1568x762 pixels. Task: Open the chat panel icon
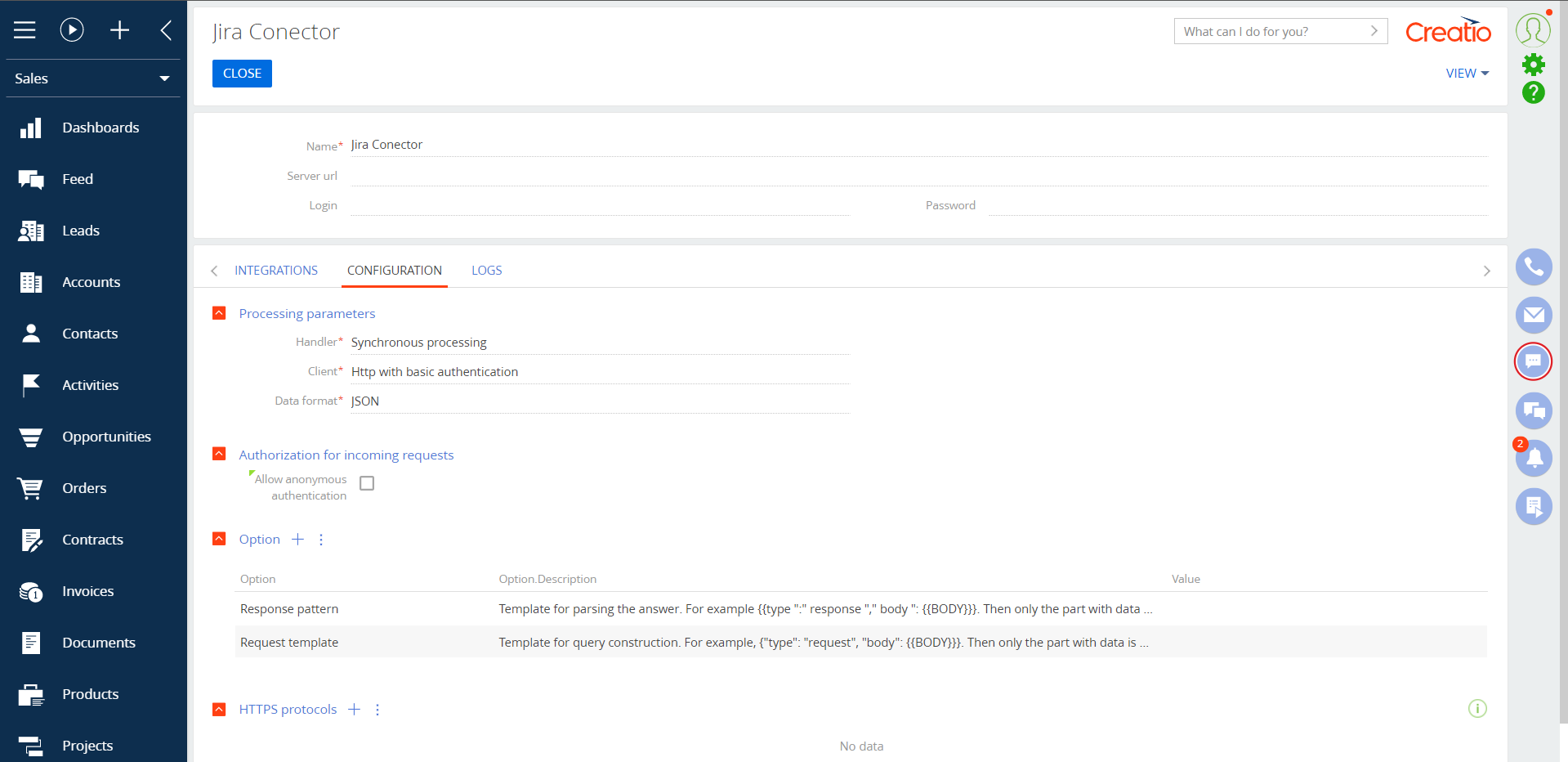click(x=1534, y=361)
